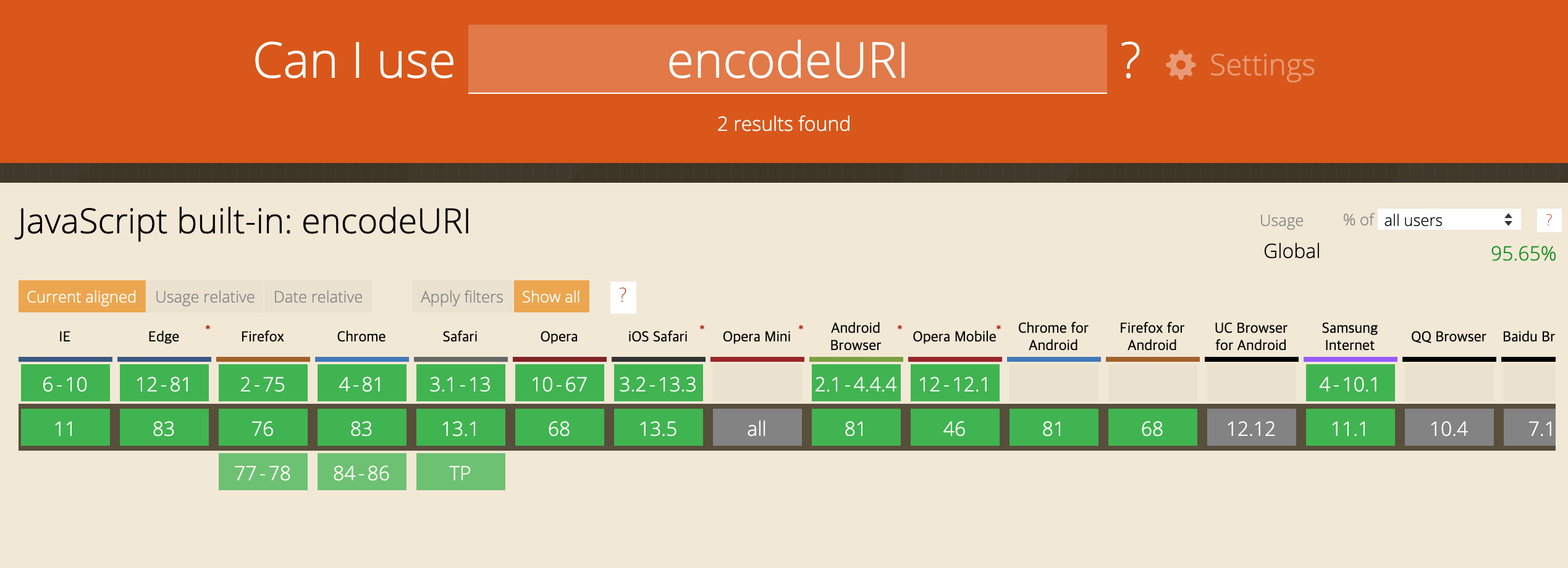
Task: Click the Opera column header
Action: pos(559,336)
